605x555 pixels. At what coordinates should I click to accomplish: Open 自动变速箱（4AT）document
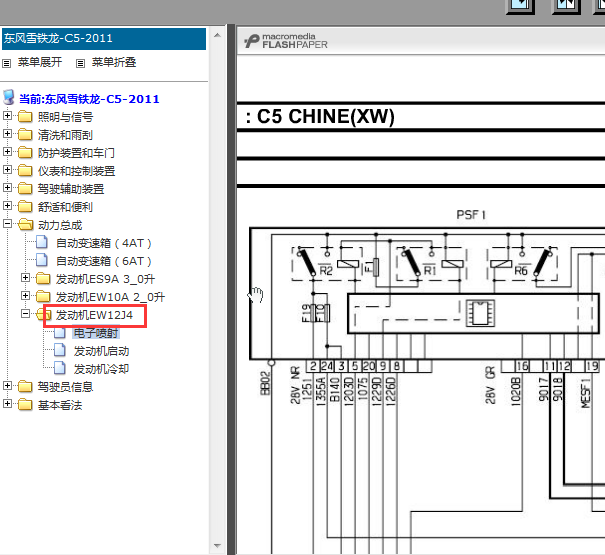pyautogui.click(x=103, y=243)
